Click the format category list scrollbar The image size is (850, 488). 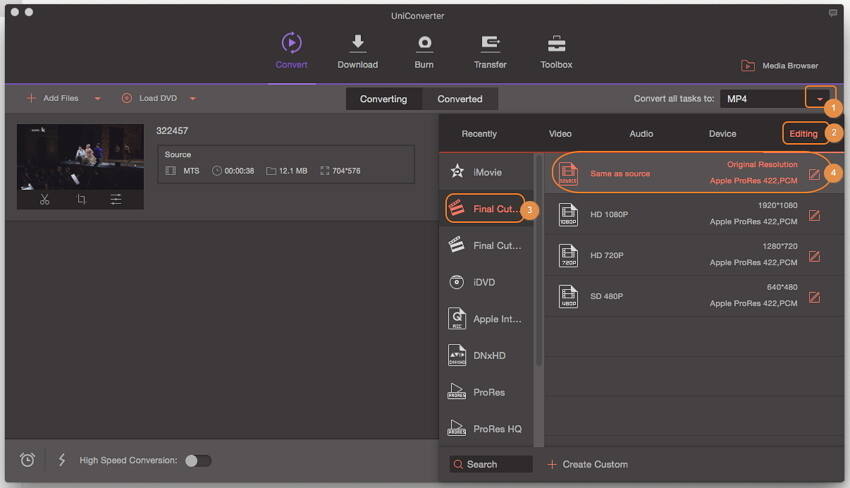pyautogui.click(x=538, y=260)
